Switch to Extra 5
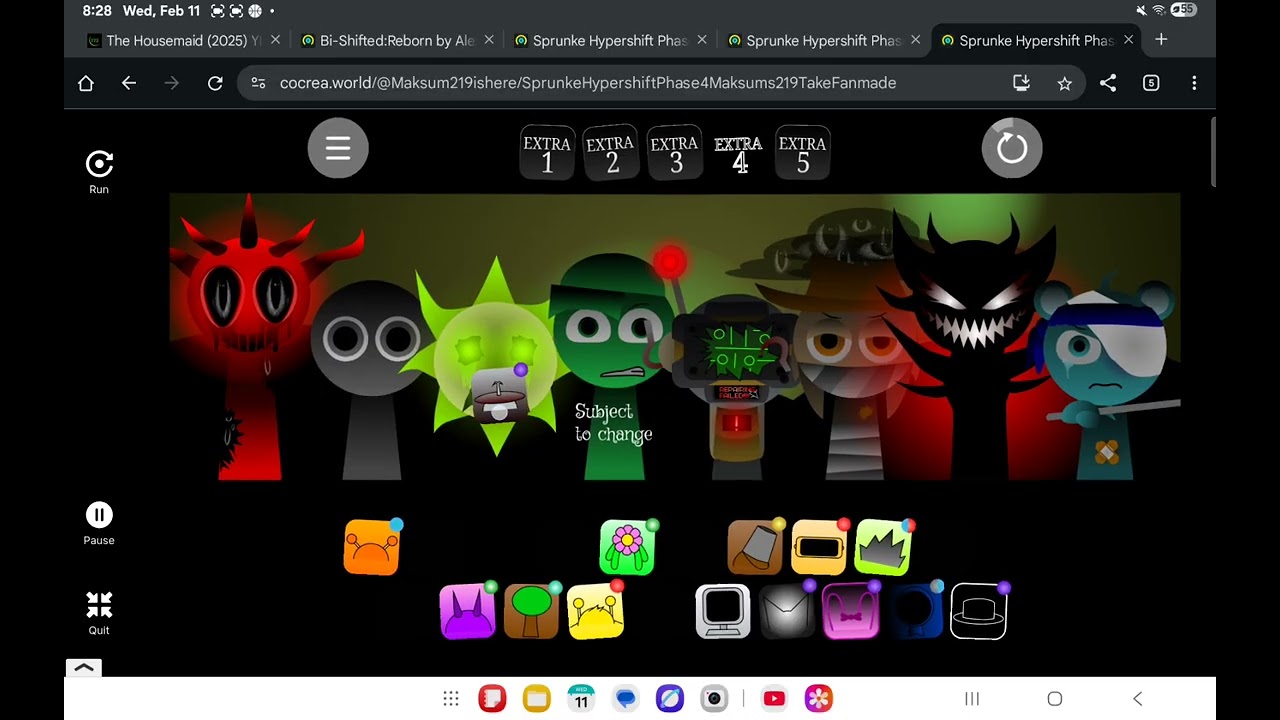Image resolution: width=1280 pixels, height=720 pixels. click(803, 153)
